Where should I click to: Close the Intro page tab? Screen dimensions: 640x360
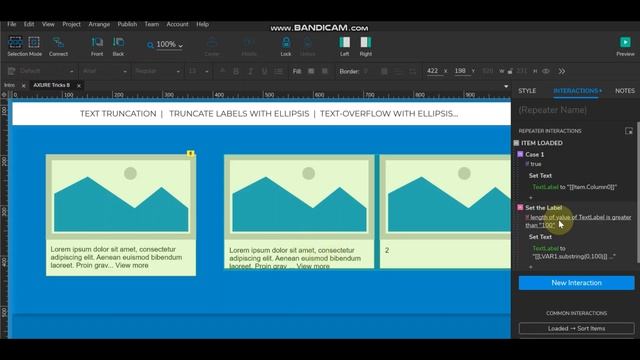point(23,85)
